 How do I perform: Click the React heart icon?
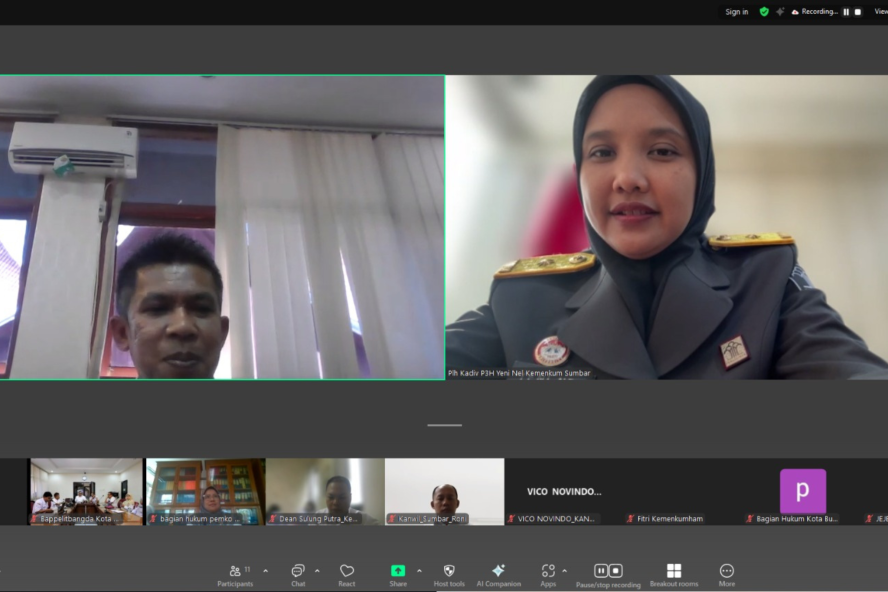click(x=347, y=575)
